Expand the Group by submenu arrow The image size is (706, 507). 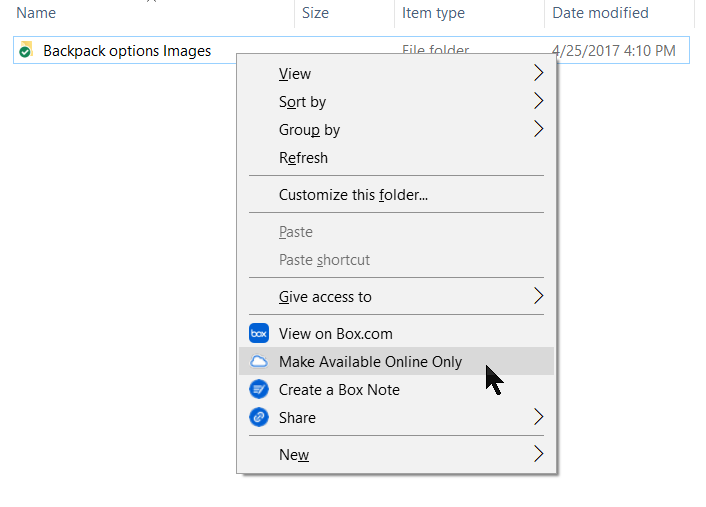(x=538, y=130)
